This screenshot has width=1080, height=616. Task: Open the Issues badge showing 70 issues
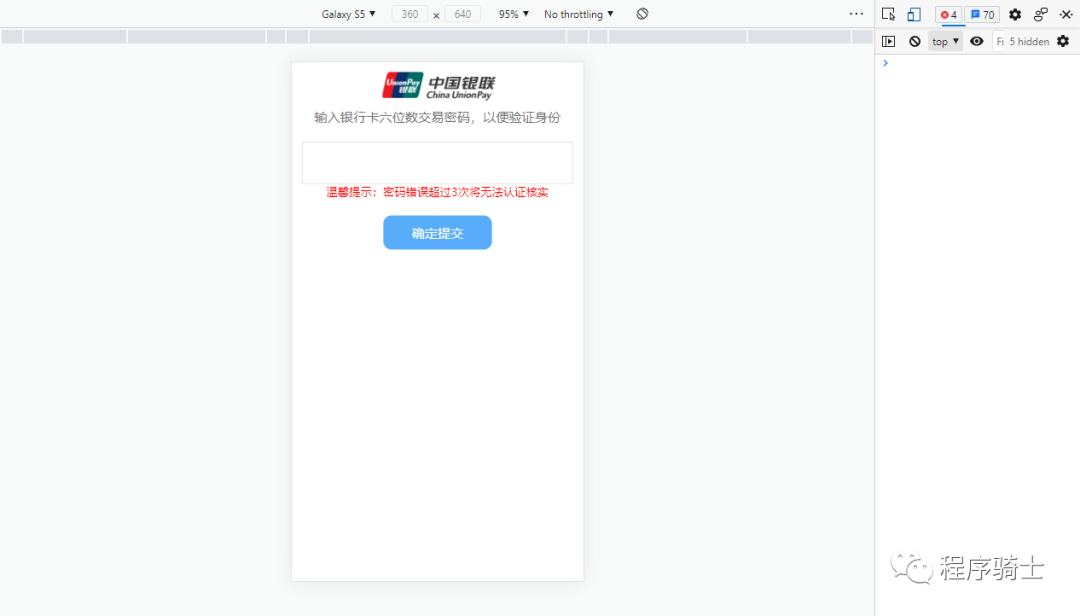981,14
